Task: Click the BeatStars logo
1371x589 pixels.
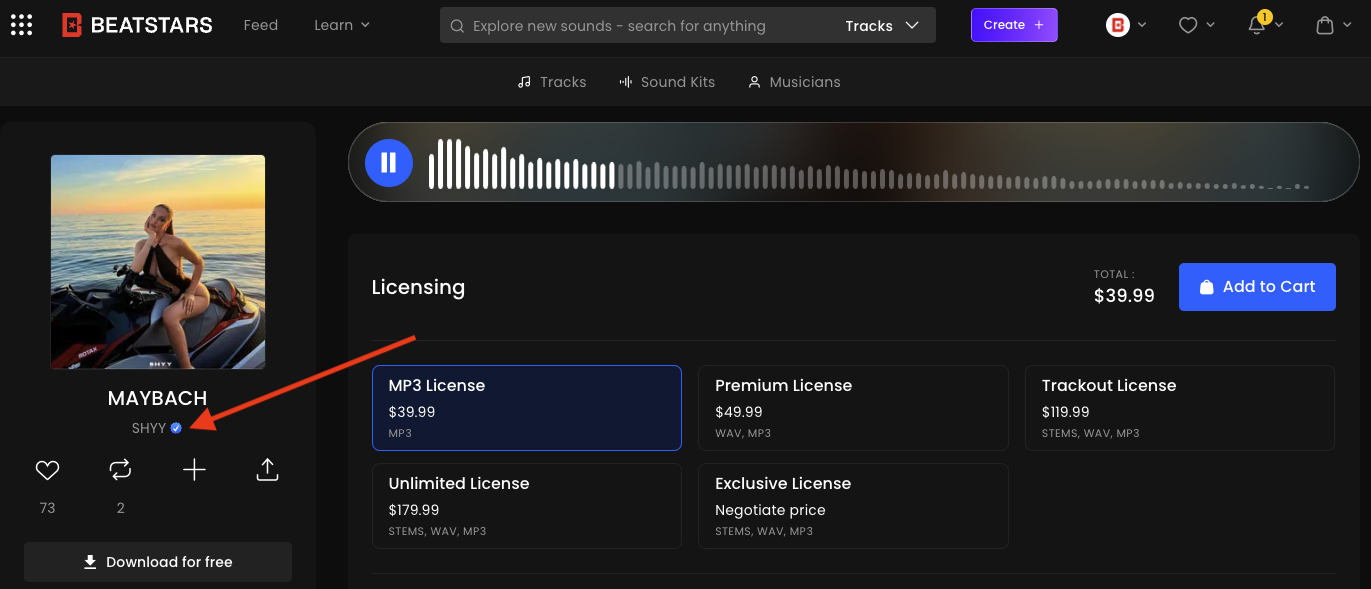Action: [x=137, y=25]
